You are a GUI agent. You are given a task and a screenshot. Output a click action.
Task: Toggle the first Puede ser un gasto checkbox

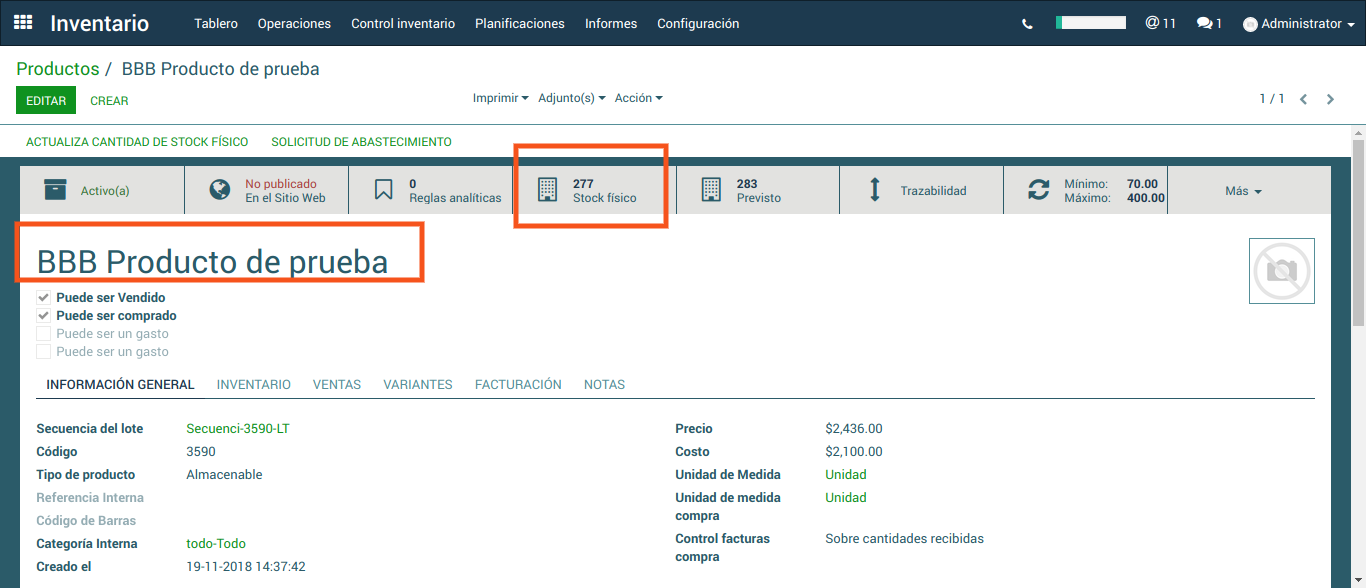(43, 334)
